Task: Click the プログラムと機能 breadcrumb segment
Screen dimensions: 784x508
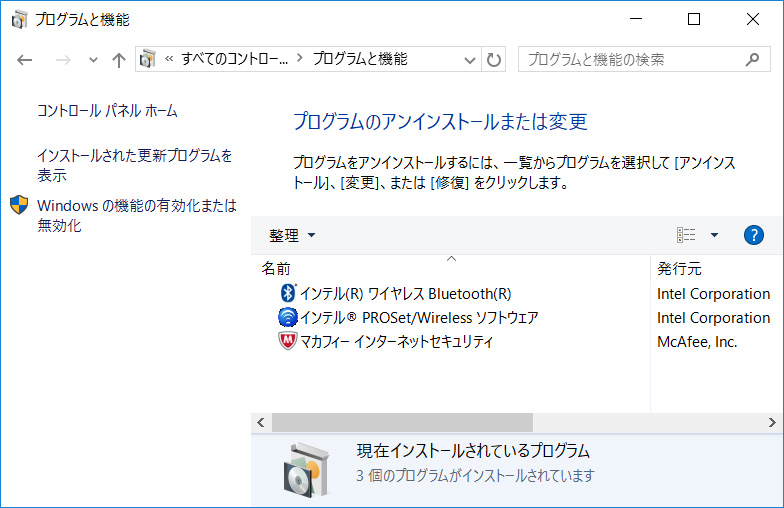Action: coord(360,59)
